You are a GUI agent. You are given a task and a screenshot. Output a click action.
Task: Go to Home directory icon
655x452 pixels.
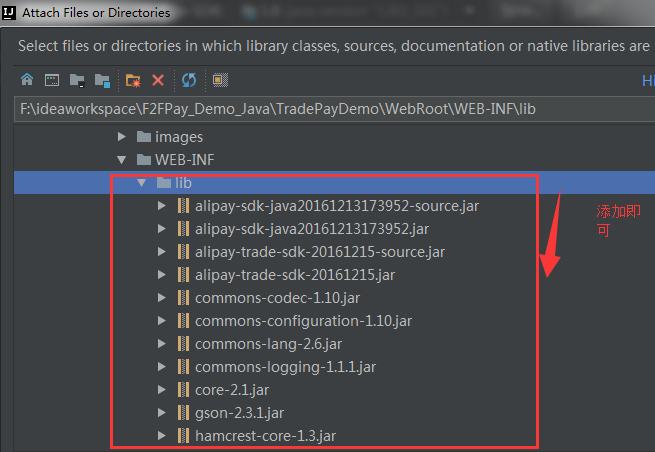pos(27,80)
